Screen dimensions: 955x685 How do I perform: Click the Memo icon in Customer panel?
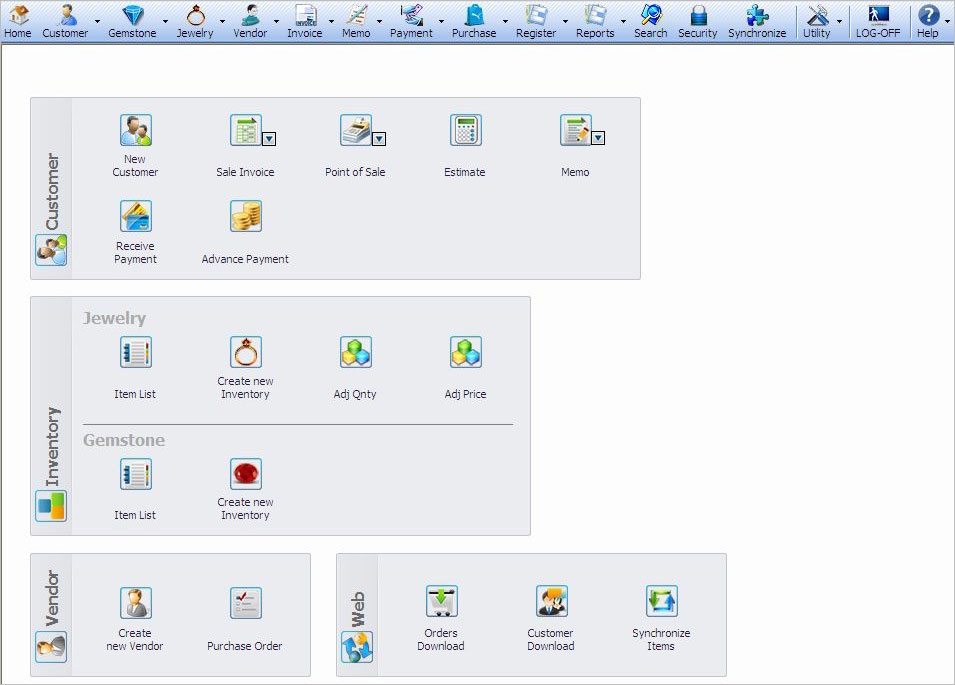pos(576,130)
